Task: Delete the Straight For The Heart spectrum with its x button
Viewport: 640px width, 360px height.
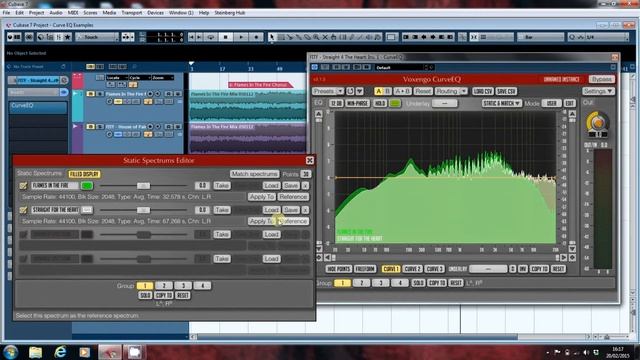Action: pos(305,210)
